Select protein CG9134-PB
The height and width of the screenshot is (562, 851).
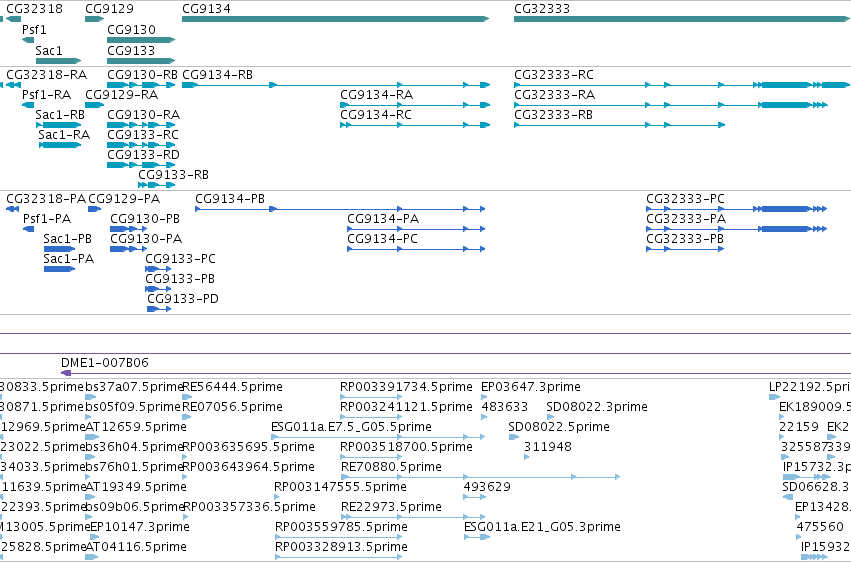[x=340, y=209]
